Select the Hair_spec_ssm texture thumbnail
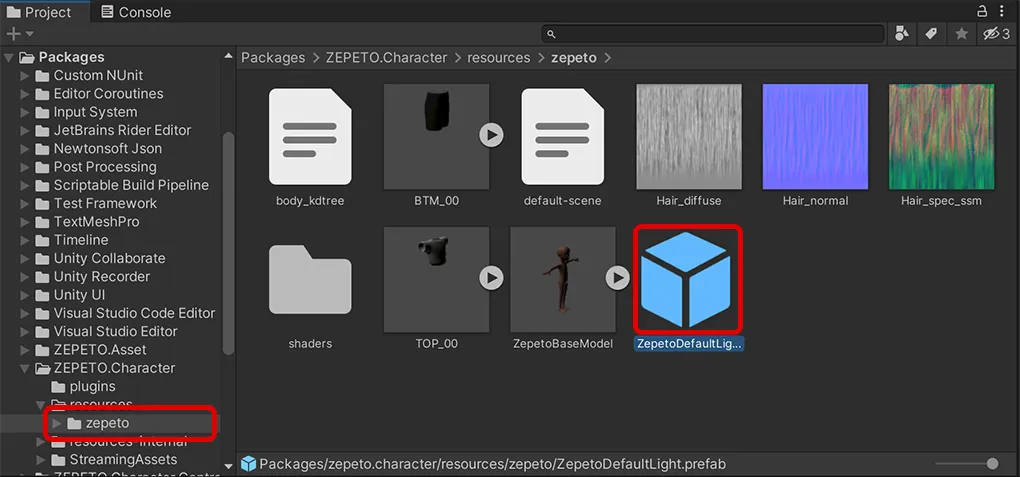The image size is (1020, 477). (x=941, y=137)
